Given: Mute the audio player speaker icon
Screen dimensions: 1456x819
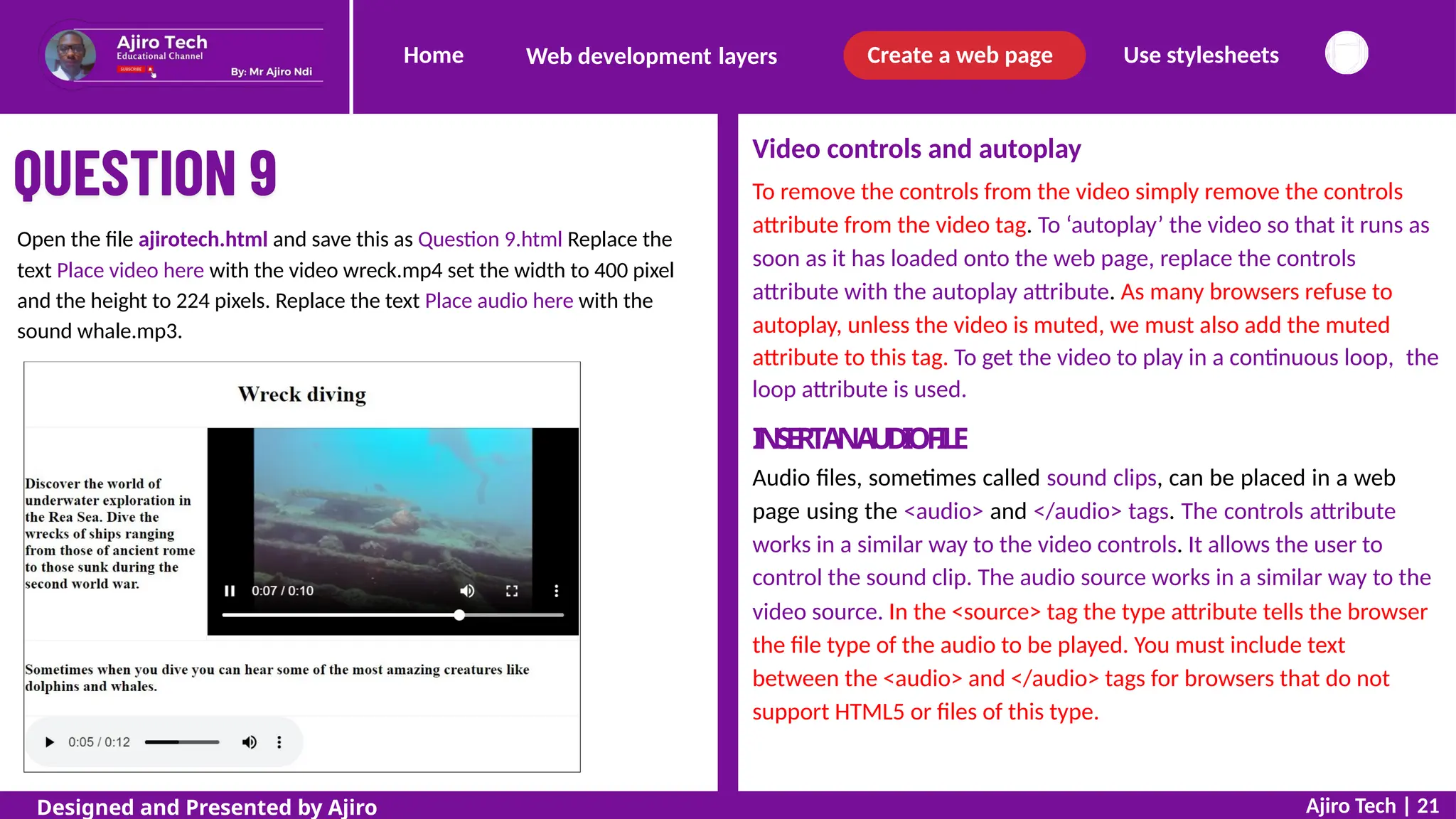Looking at the screenshot, I should (x=249, y=742).
